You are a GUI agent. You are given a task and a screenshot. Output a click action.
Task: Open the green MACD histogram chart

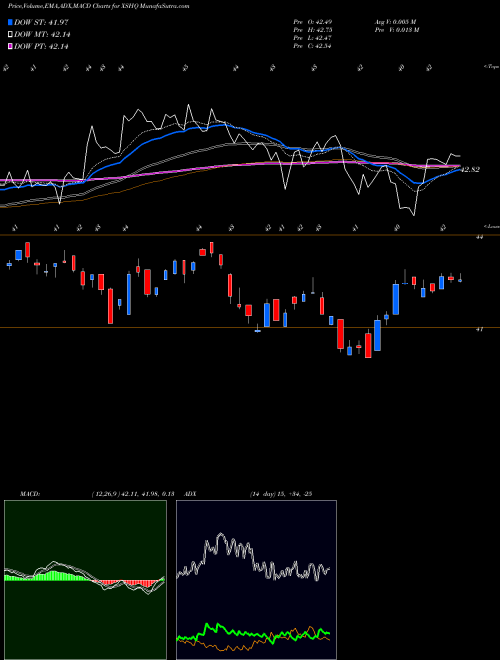click(85, 580)
